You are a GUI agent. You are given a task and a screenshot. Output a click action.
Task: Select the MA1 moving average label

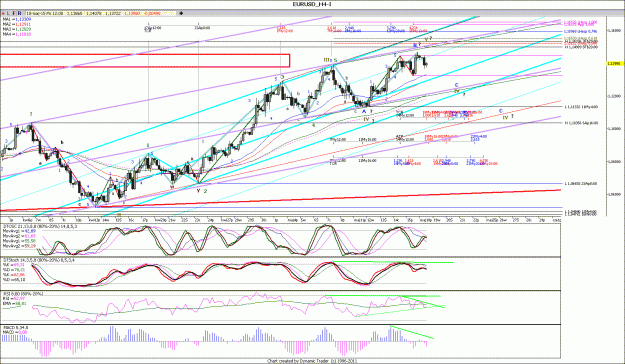click(17, 19)
